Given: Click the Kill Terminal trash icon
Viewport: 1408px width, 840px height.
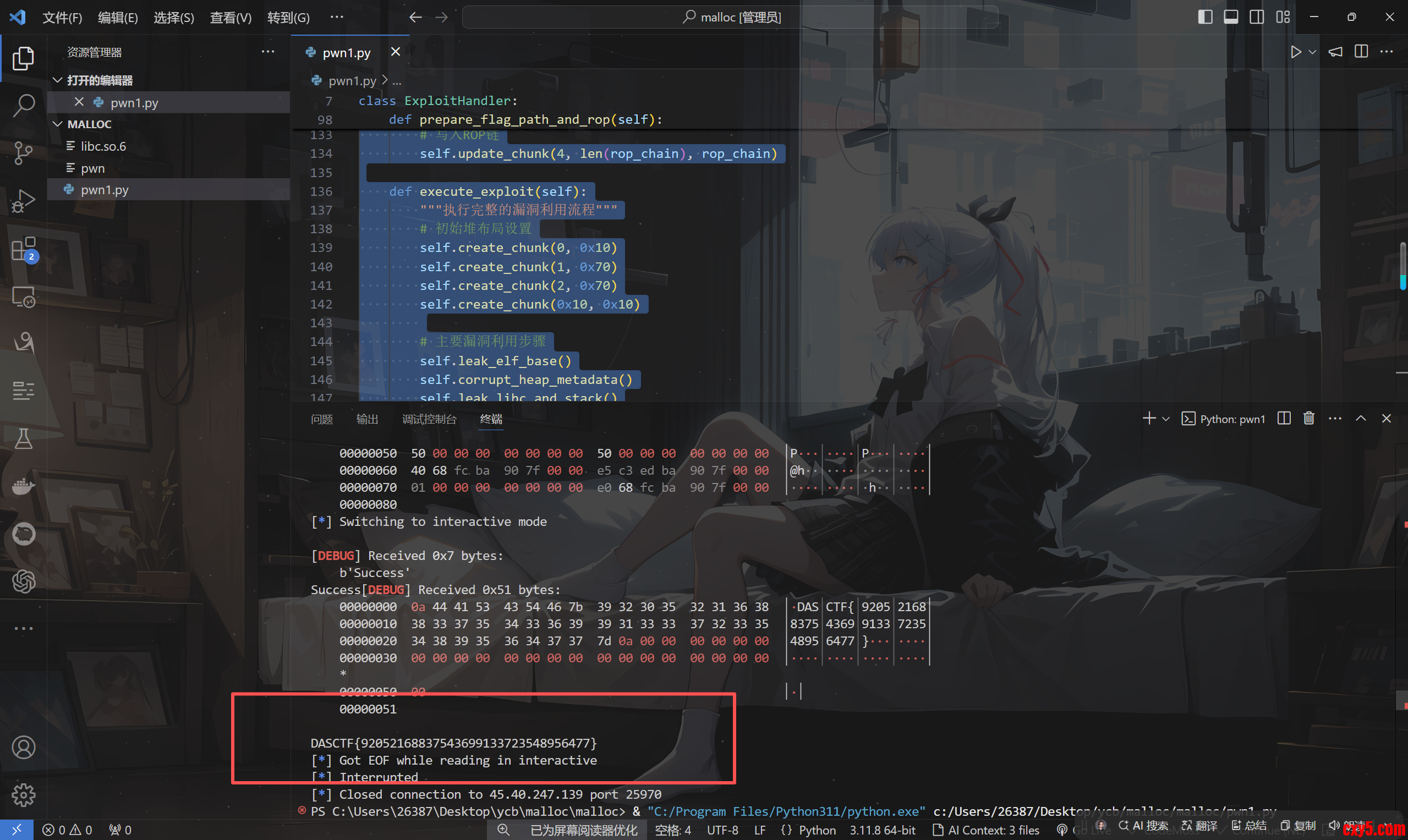Looking at the screenshot, I should point(1308,418).
